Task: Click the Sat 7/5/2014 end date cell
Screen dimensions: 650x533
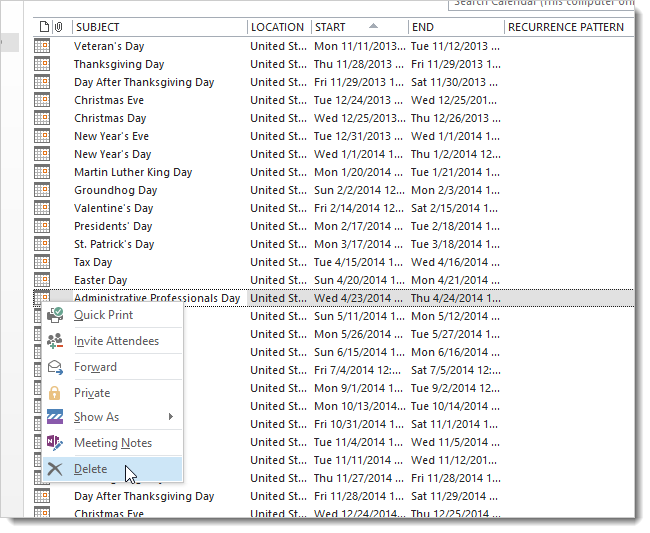Action: tap(456, 370)
